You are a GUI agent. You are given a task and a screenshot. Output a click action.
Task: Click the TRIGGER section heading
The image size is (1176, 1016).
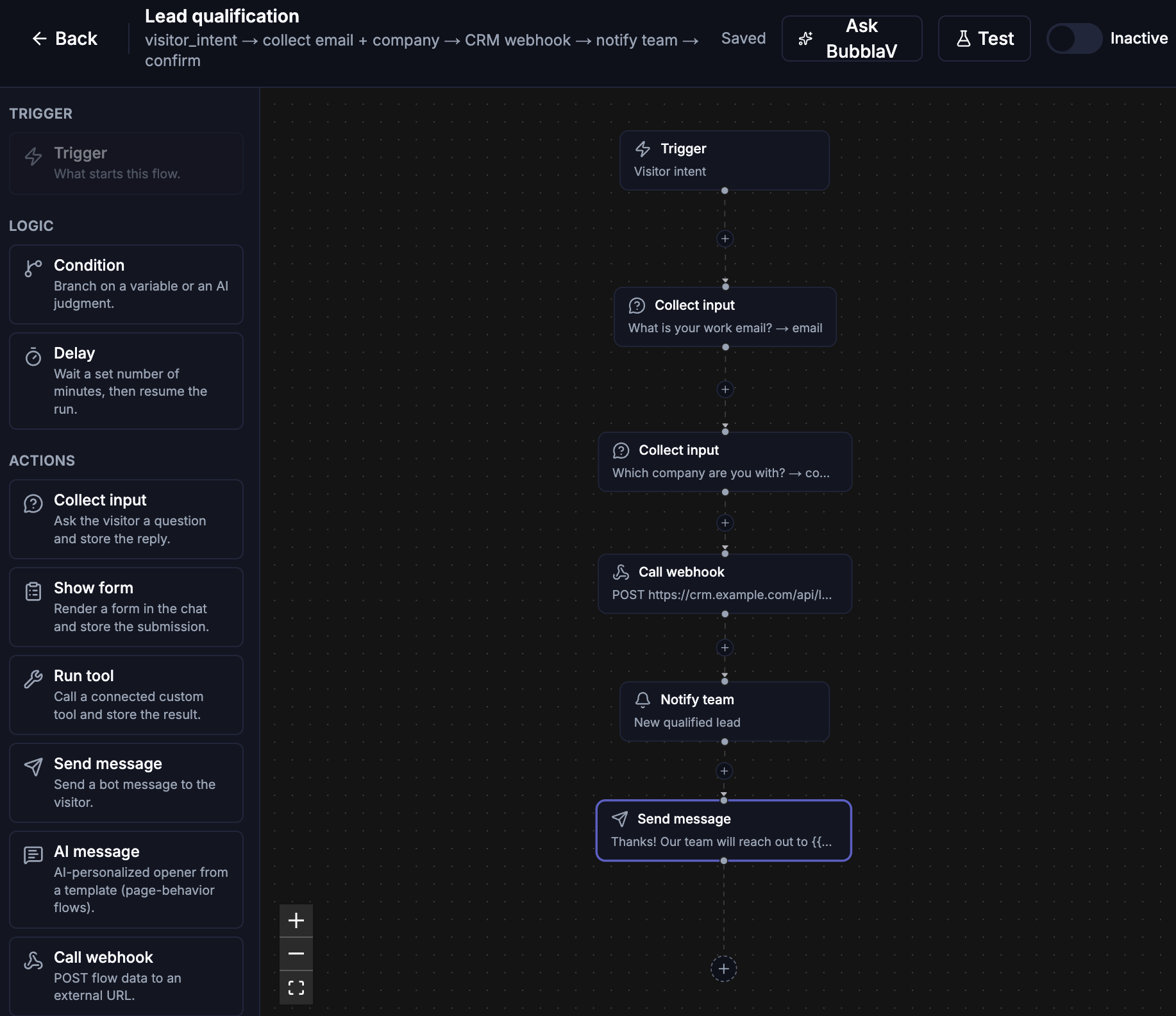(41, 114)
